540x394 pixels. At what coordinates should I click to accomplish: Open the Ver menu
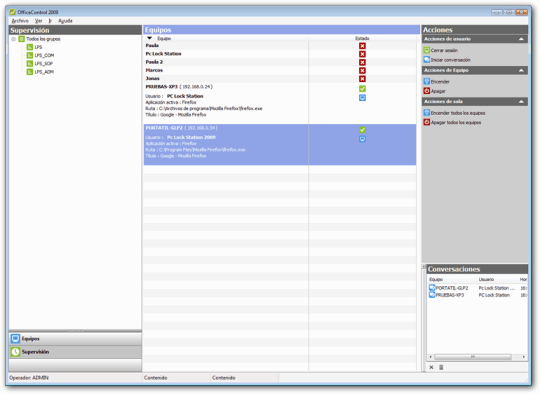(38, 21)
